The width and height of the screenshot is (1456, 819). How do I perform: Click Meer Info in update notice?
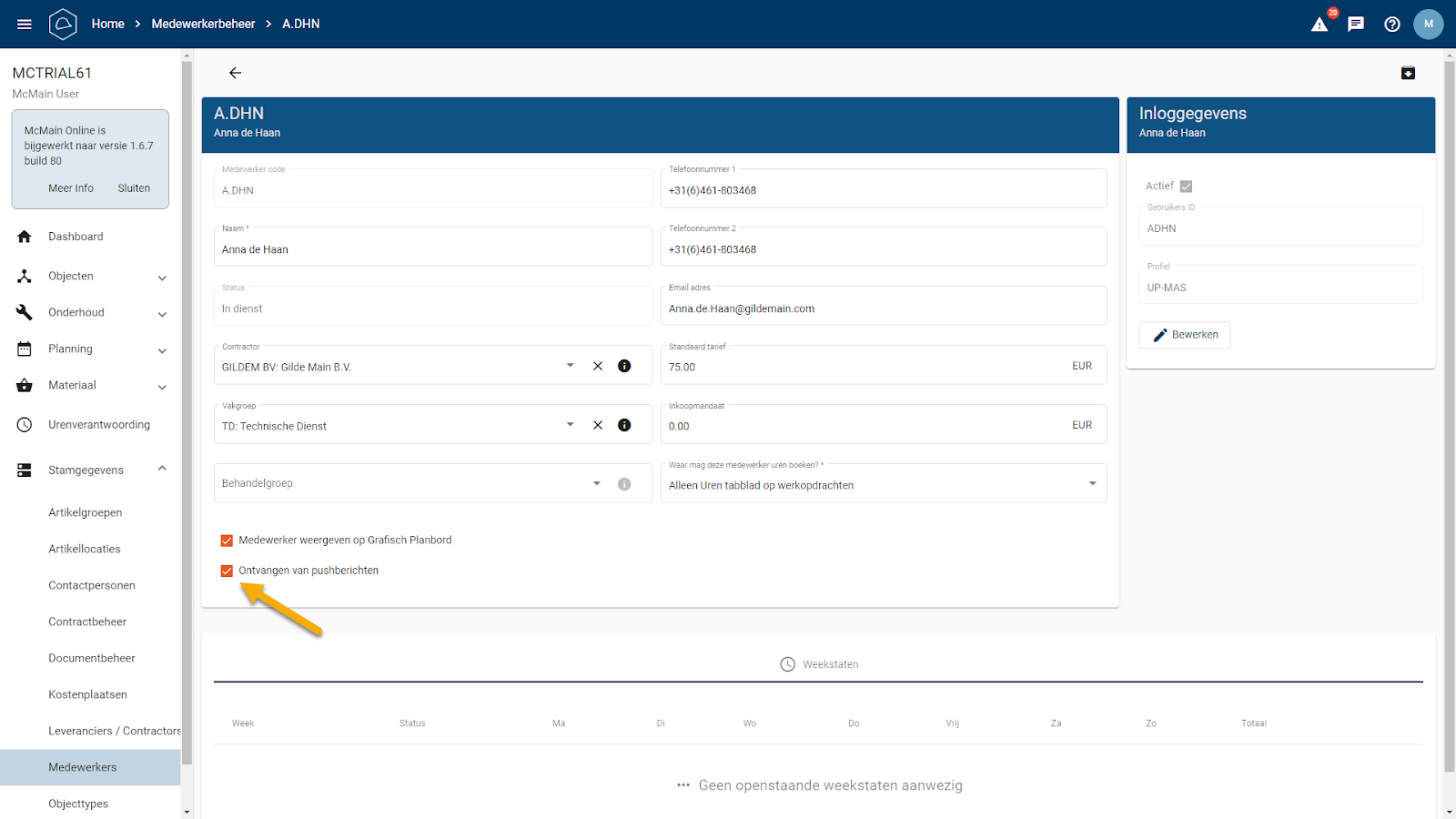[x=71, y=188]
